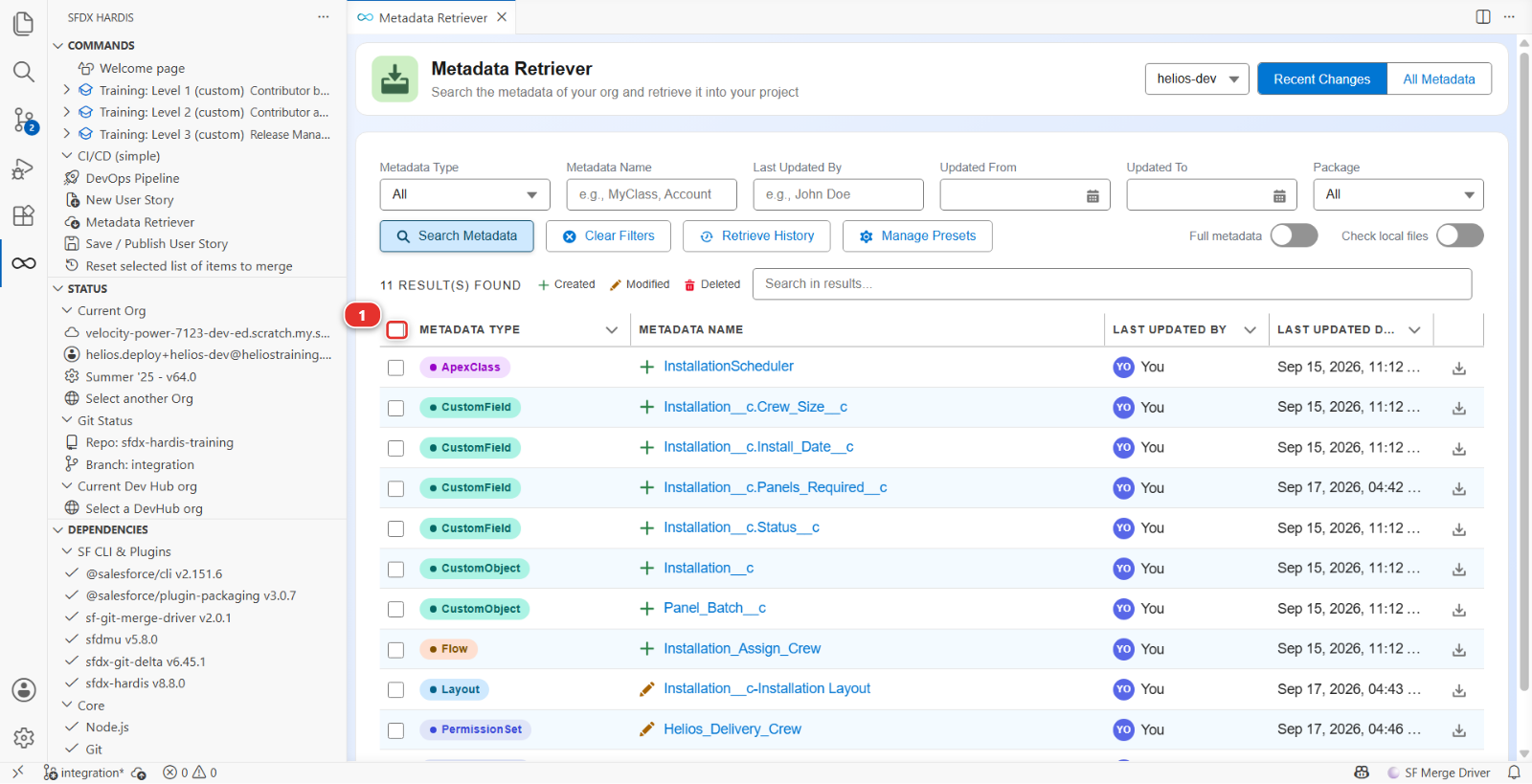Open calendar picker for Updated From
1532x784 pixels.
pyautogui.click(x=1093, y=195)
